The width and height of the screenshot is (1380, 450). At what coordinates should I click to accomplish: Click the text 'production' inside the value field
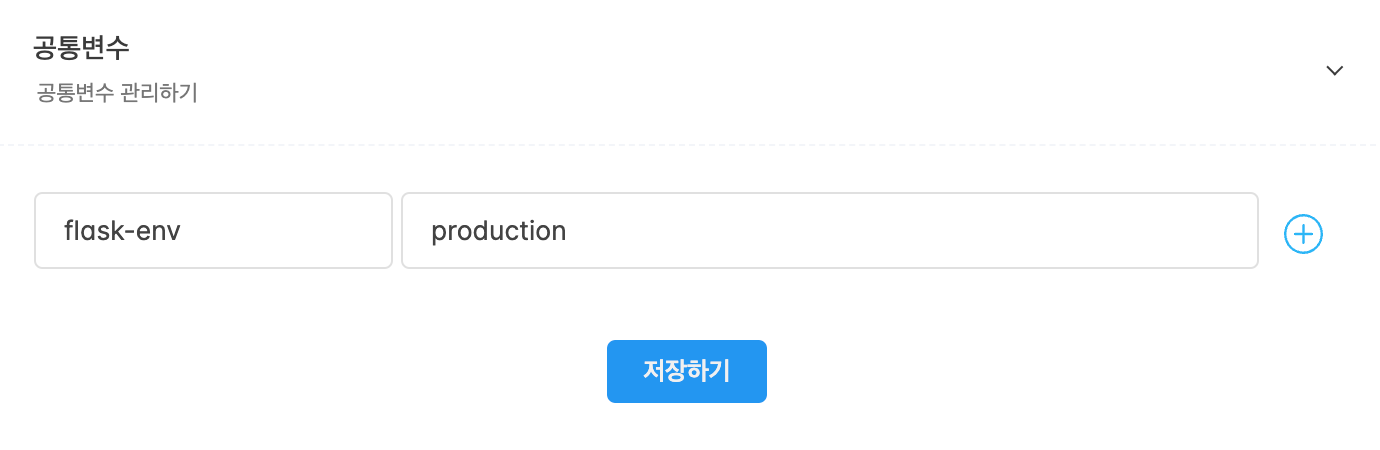[x=498, y=232]
